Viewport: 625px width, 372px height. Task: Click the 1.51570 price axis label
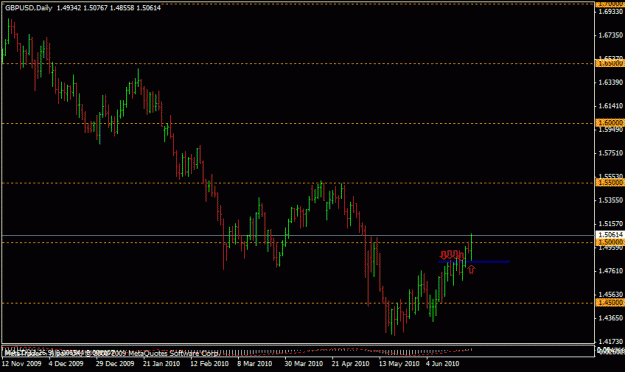pos(611,224)
